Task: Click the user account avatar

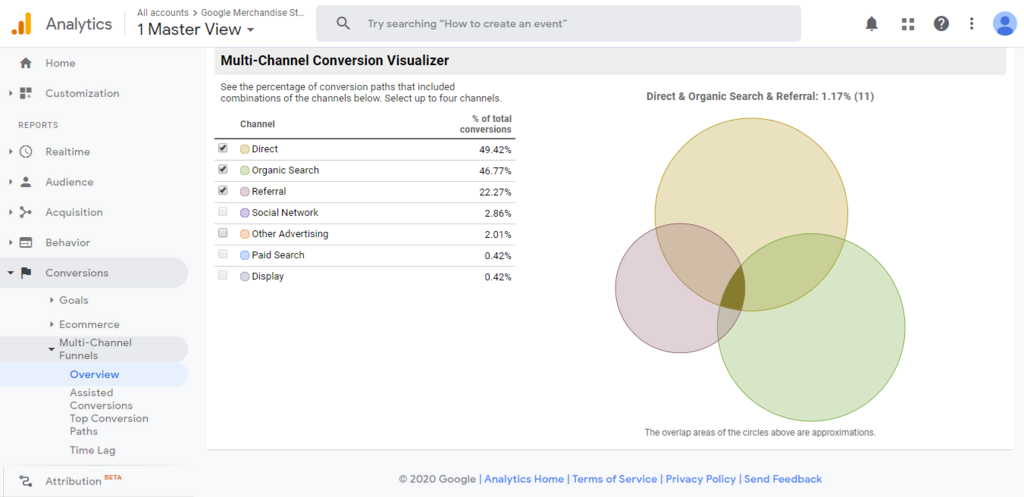Action: 1004,24
